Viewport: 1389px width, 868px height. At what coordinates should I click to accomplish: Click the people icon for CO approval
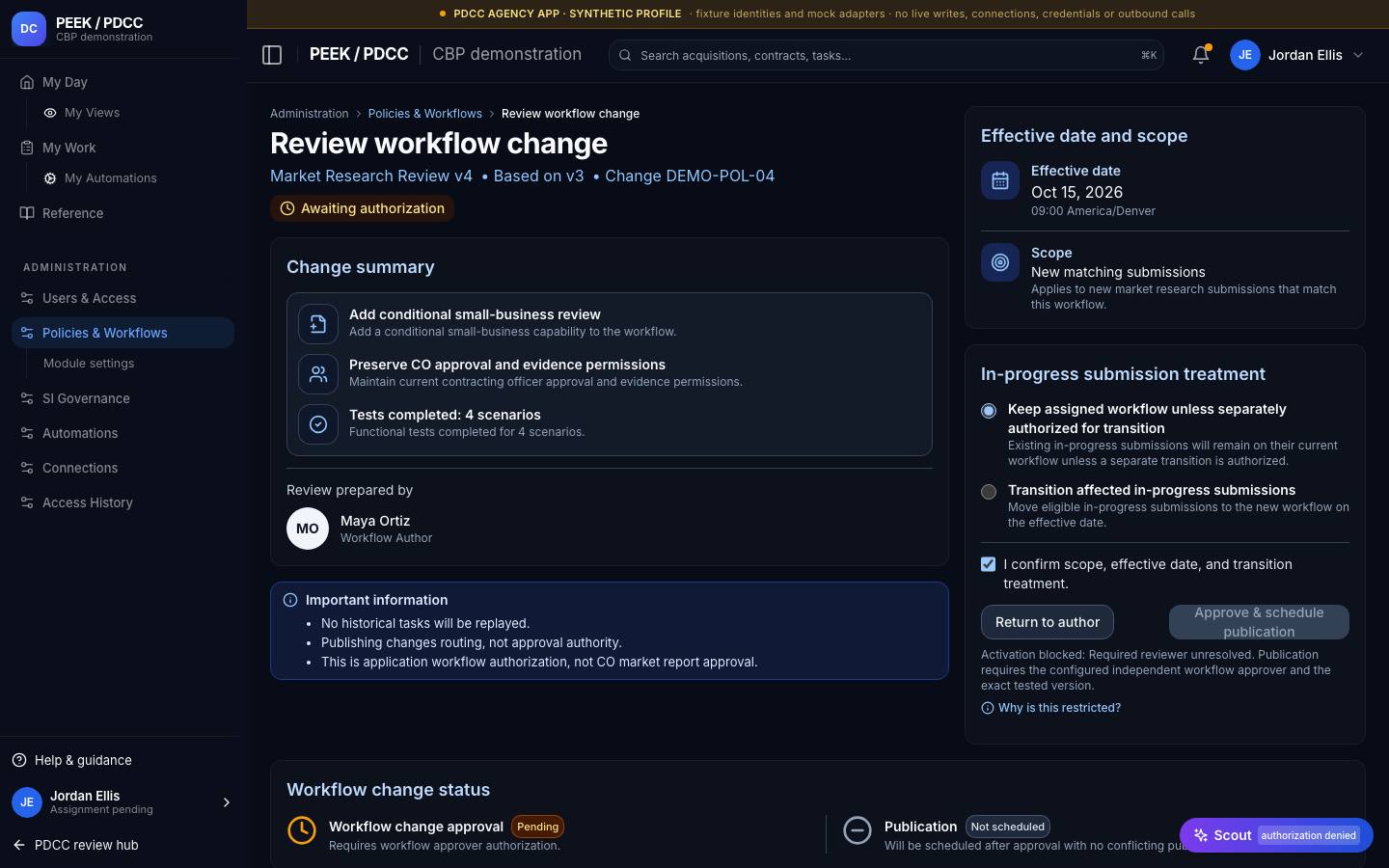318,374
